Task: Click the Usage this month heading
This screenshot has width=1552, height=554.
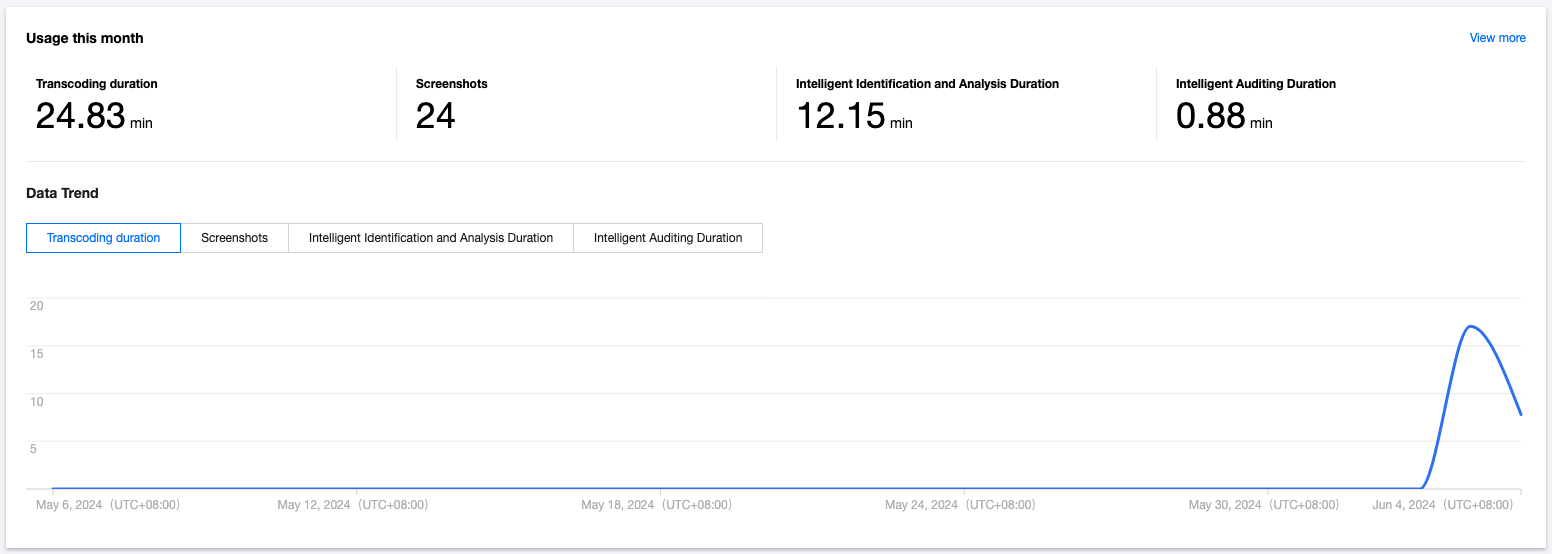Action: [x=85, y=38]
